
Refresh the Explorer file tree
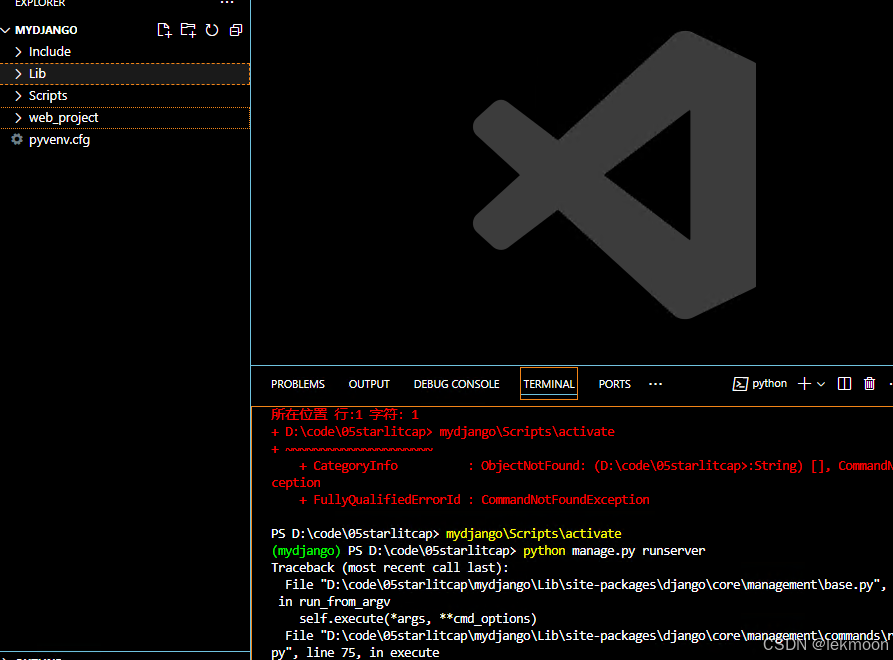(212, 30)
